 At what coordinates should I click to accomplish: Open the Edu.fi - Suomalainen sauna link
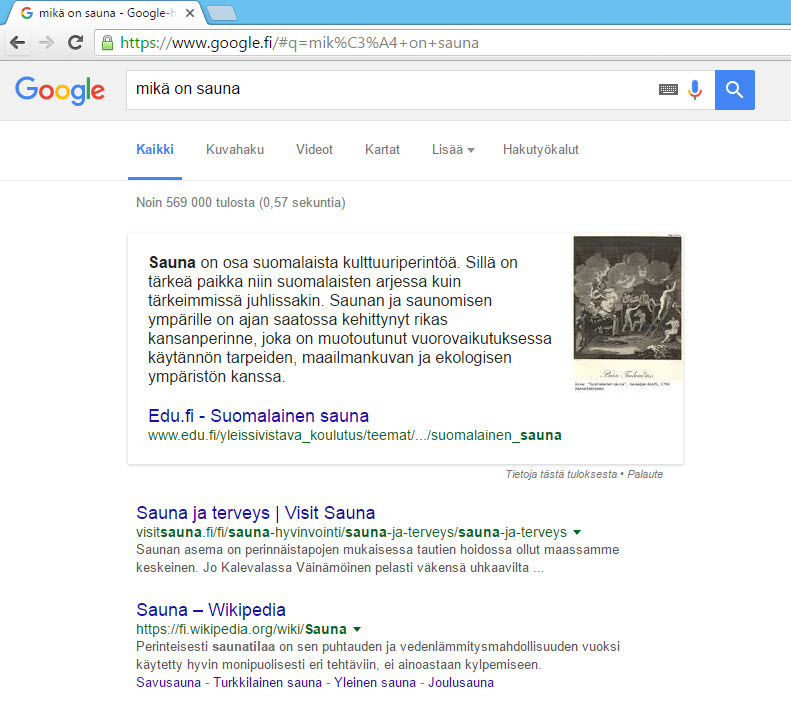point(258,416)
